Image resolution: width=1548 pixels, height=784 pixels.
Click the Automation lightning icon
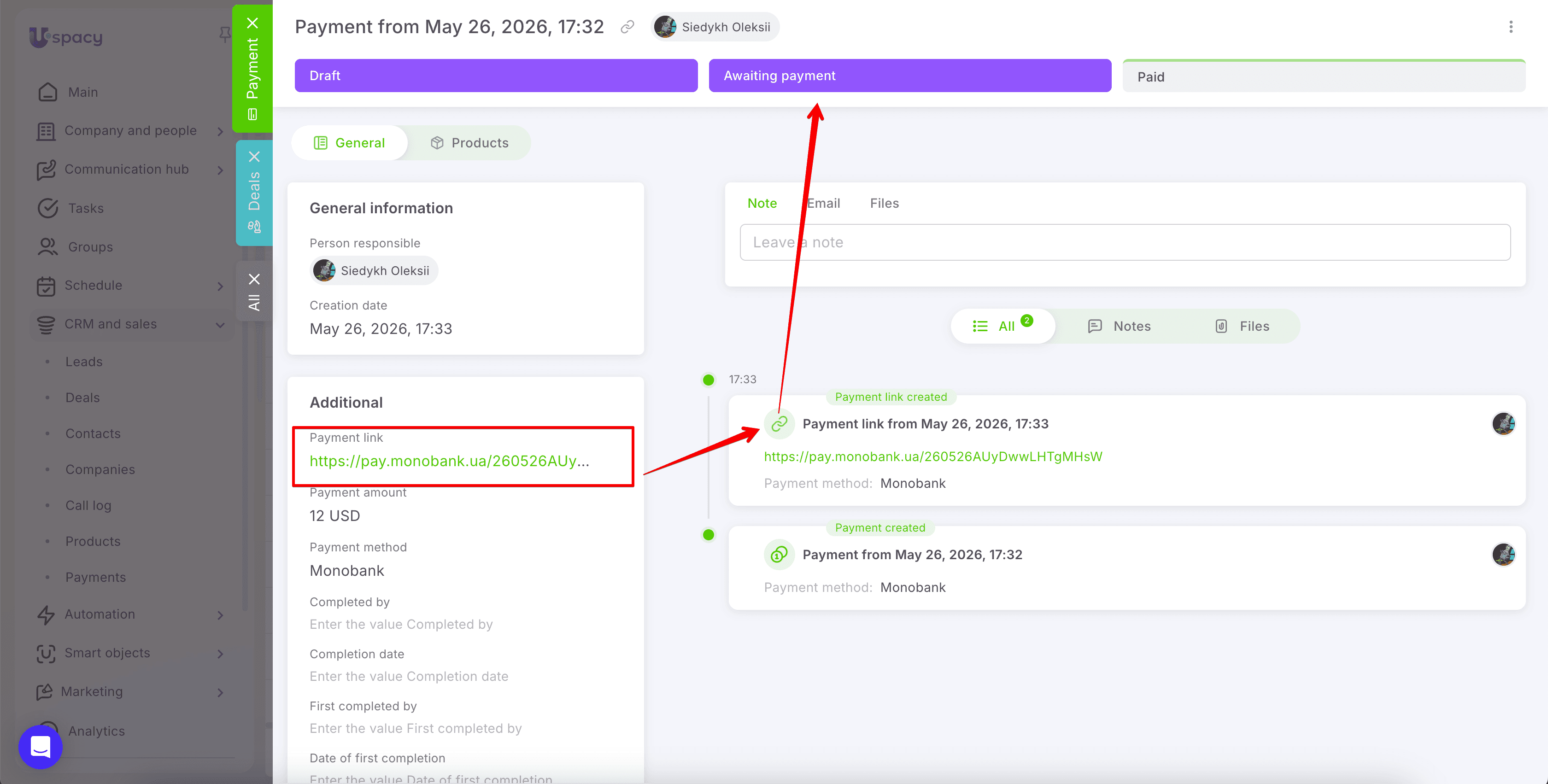(46, 614)
